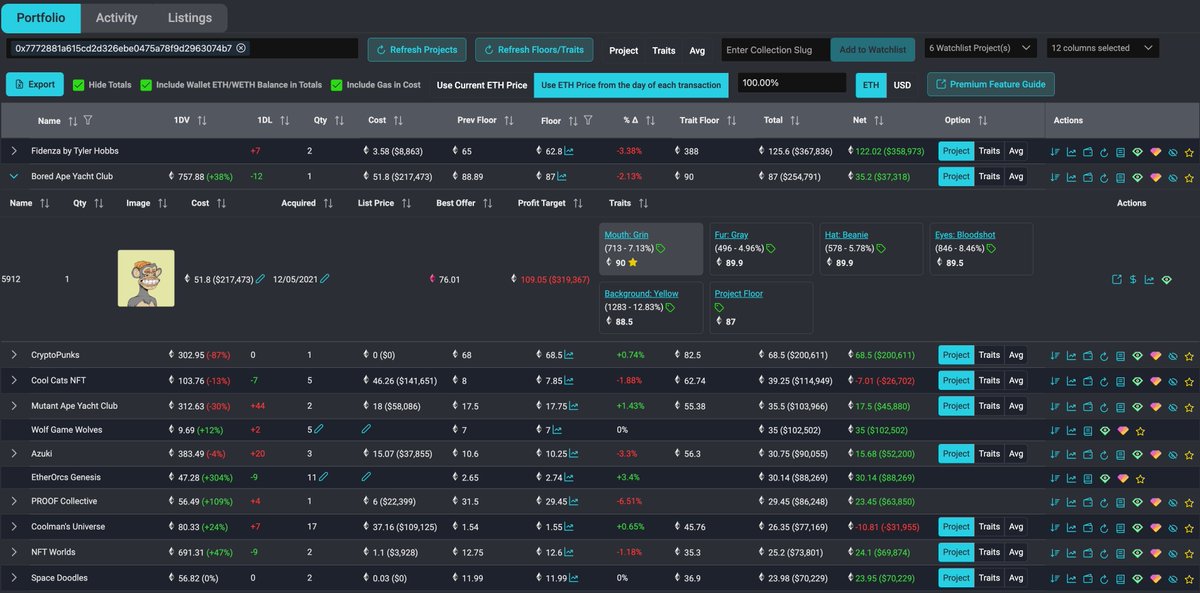Click hide (crossed eye) icon in CryptoPunks row
Screen dimensions: 1200x593
coord(1172,355)
